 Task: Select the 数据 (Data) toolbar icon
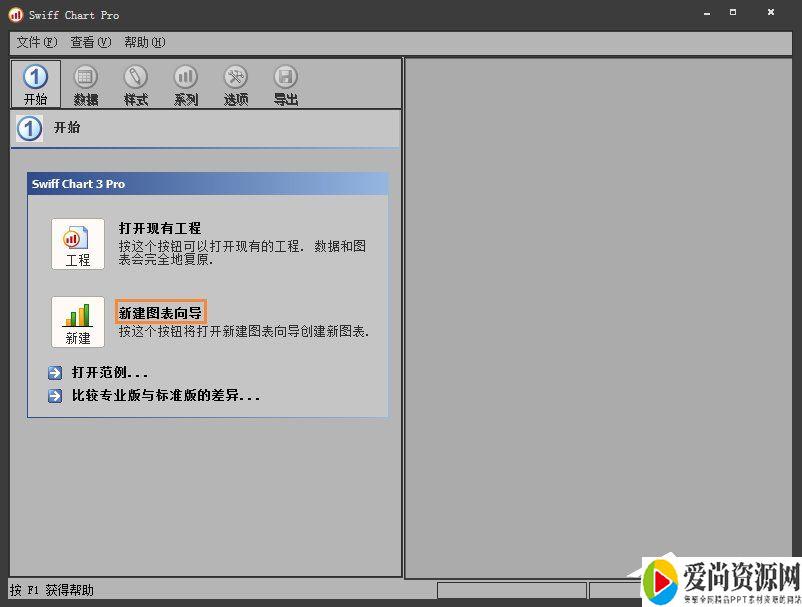(x=86, y=83)
